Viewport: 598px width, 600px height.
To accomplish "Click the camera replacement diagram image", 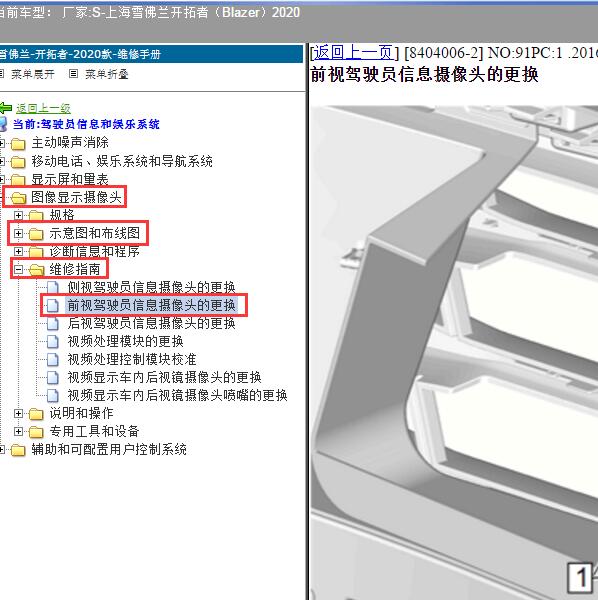I will [454, 352].
